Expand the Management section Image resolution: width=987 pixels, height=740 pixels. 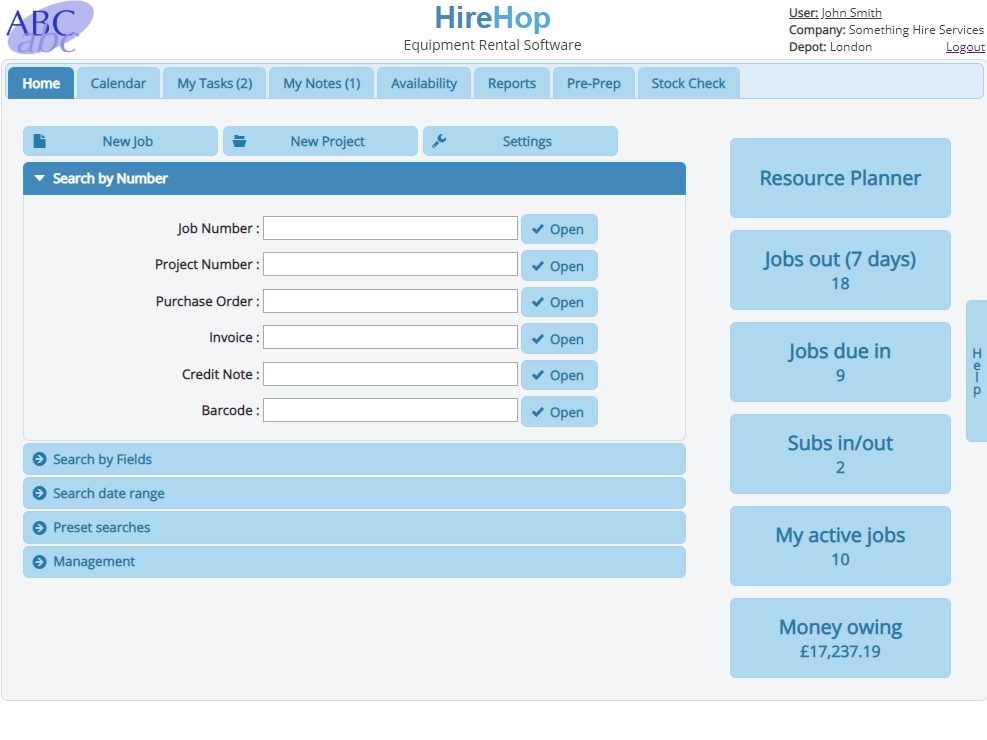click(x=354, y=561)
